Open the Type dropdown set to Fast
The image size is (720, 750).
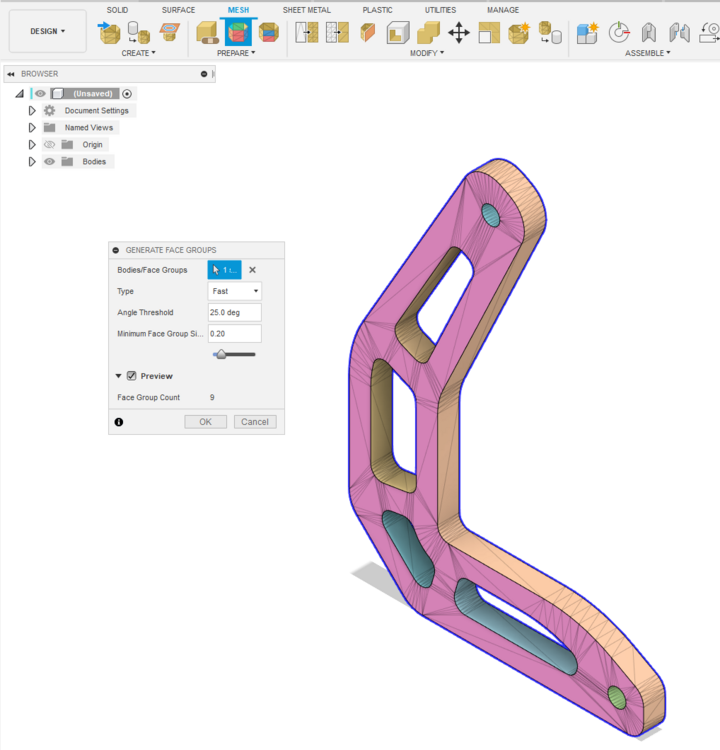pos(234,291)
